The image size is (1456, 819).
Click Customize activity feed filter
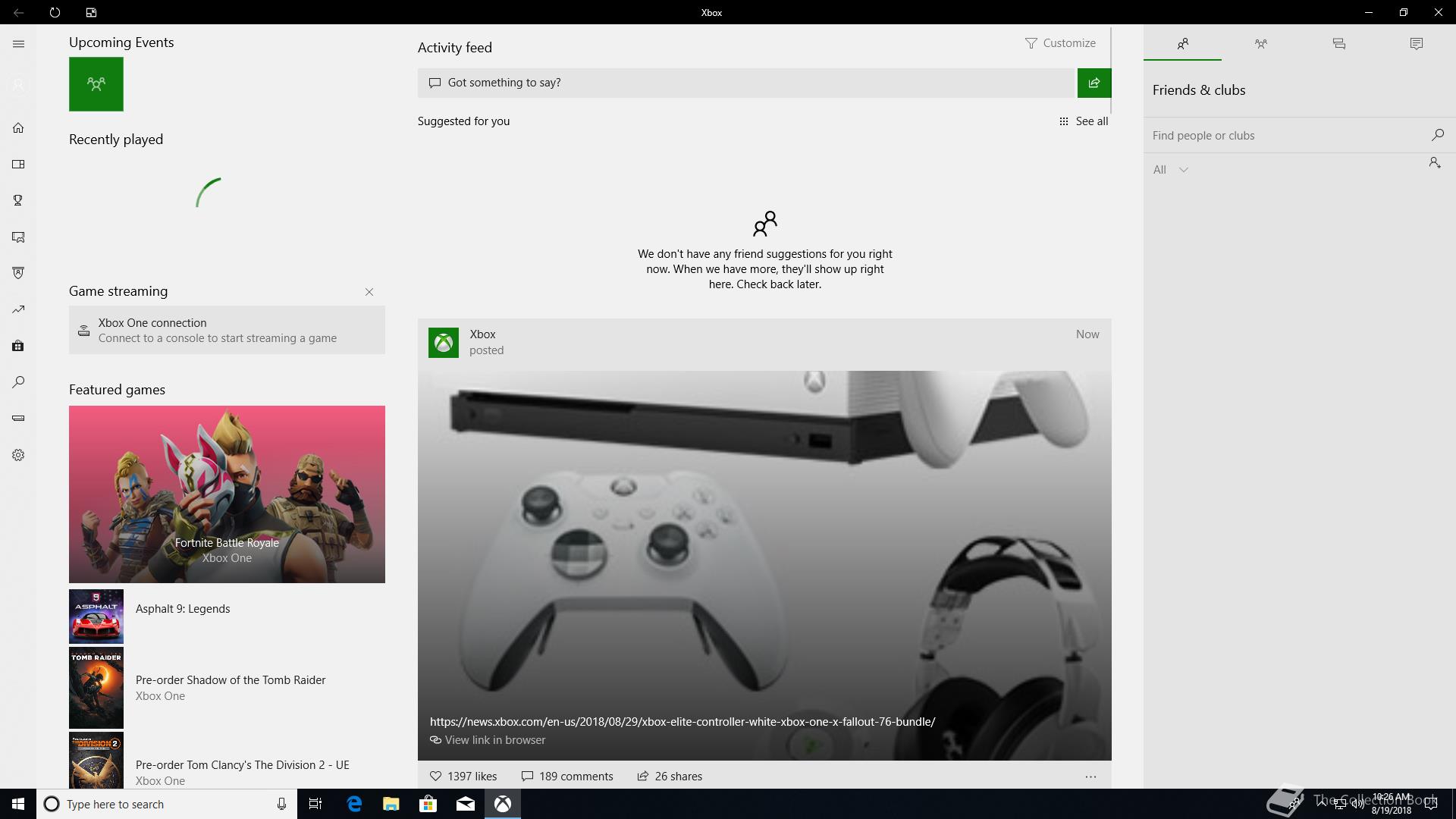click(1060, 43)
